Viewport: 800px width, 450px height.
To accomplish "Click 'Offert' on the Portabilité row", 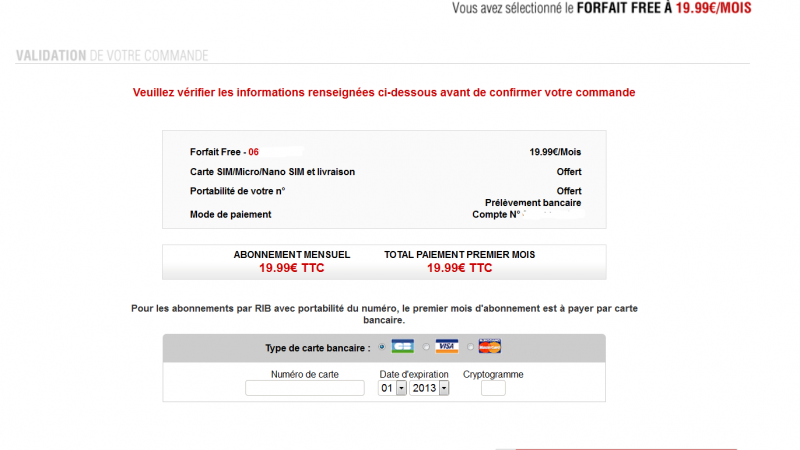I will [569, 191].
